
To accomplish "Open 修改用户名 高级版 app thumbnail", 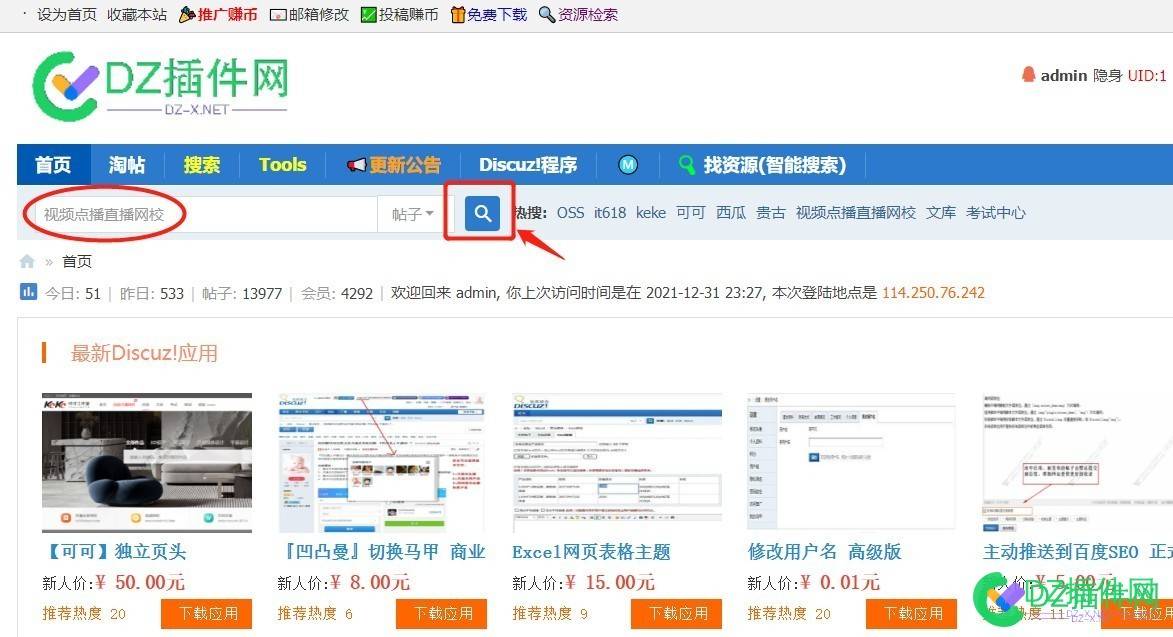I will pos(851,461).
